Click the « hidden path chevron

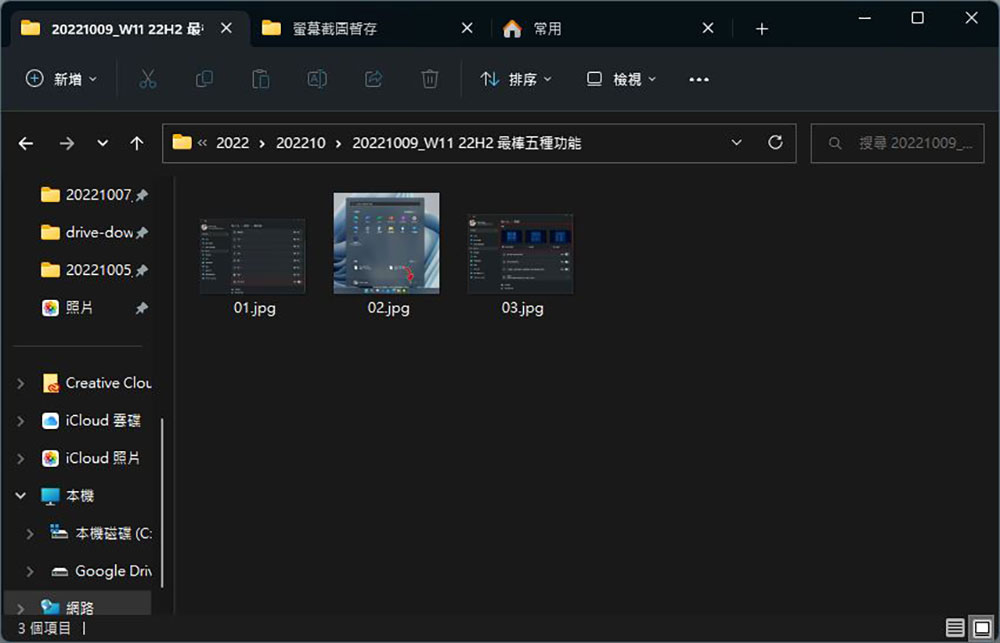click(202, 143)
